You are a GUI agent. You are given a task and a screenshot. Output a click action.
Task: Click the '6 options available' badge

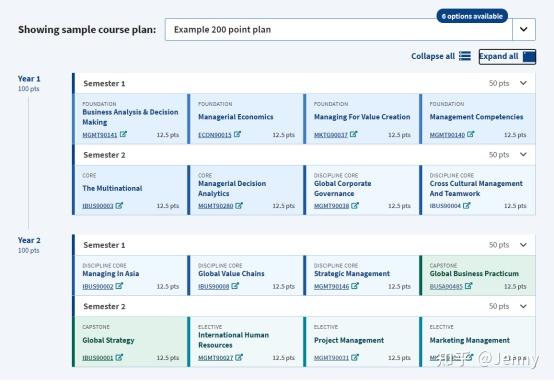[x=472, y=16]
